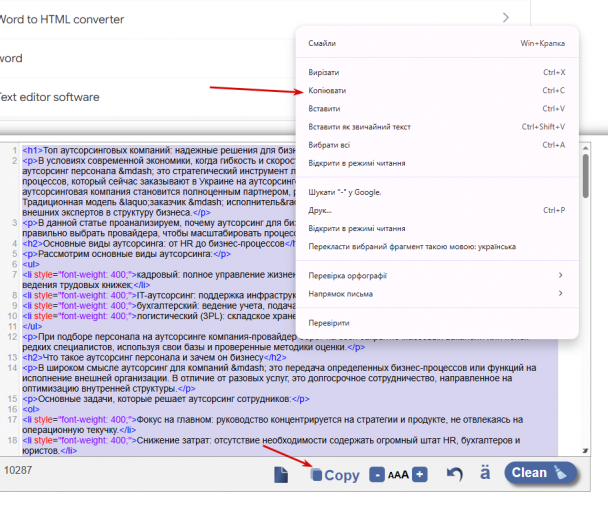Click line 15 Основные задачи paragraph
Viewport: 608px width, 512px height.
166,399
